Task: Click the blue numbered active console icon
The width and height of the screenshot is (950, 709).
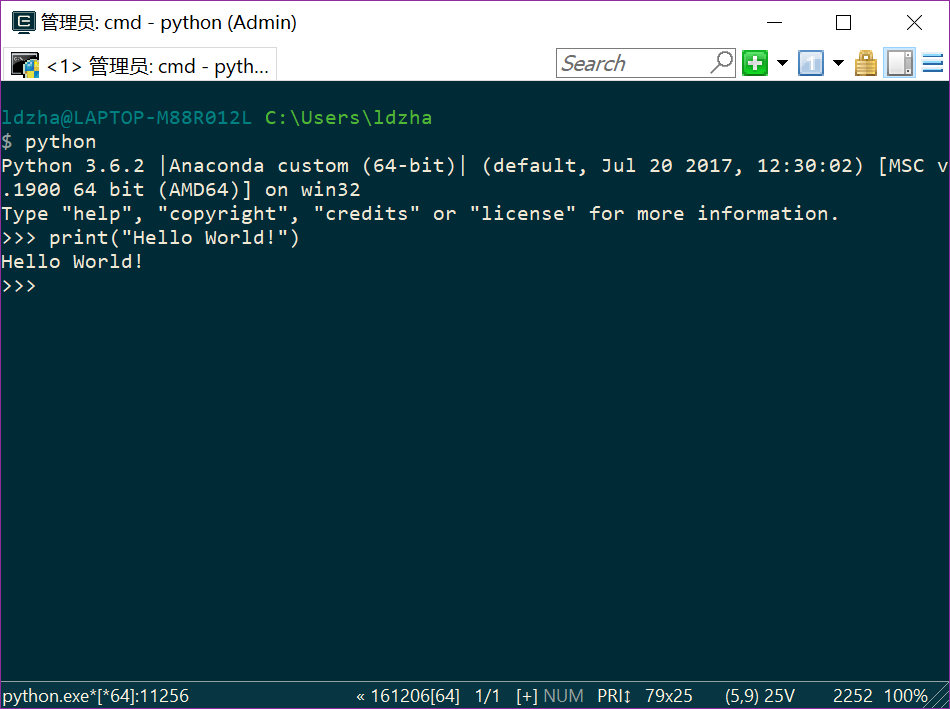Action: click(810, 62)
